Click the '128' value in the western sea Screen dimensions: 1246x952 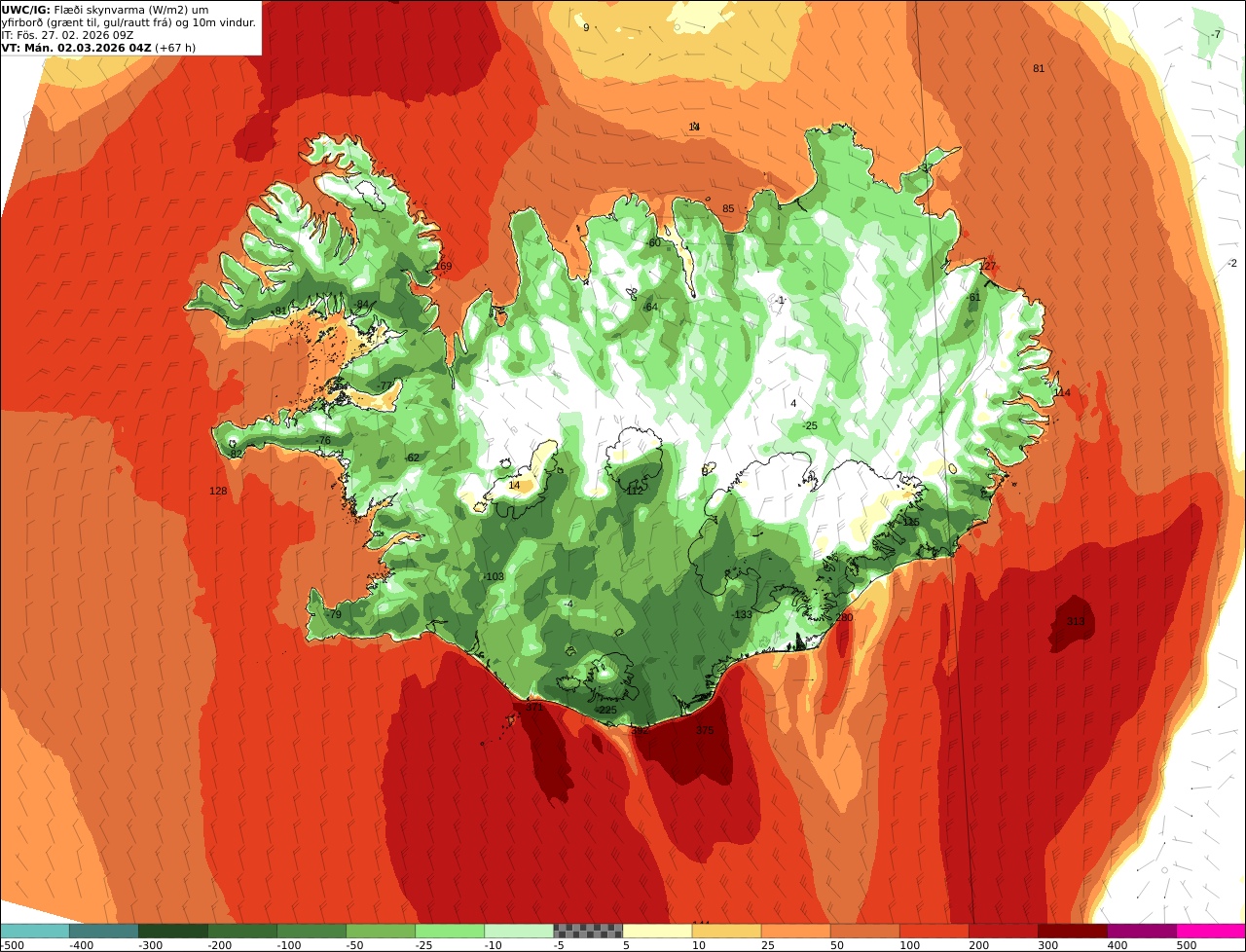[x=218, y=491]
